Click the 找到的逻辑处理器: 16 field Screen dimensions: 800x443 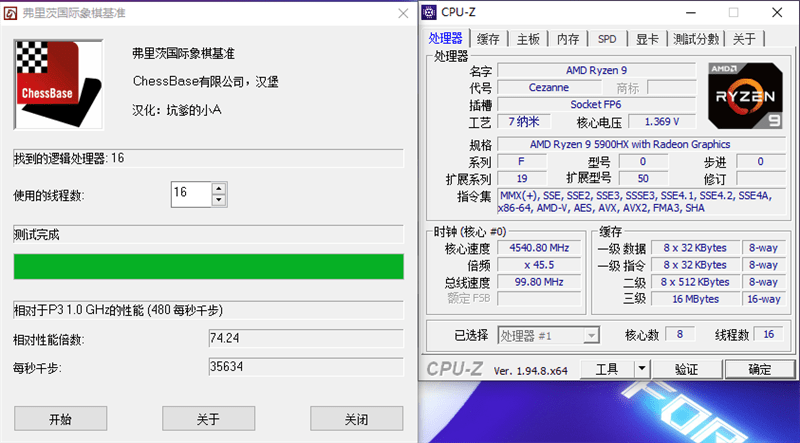click(208, 158)
